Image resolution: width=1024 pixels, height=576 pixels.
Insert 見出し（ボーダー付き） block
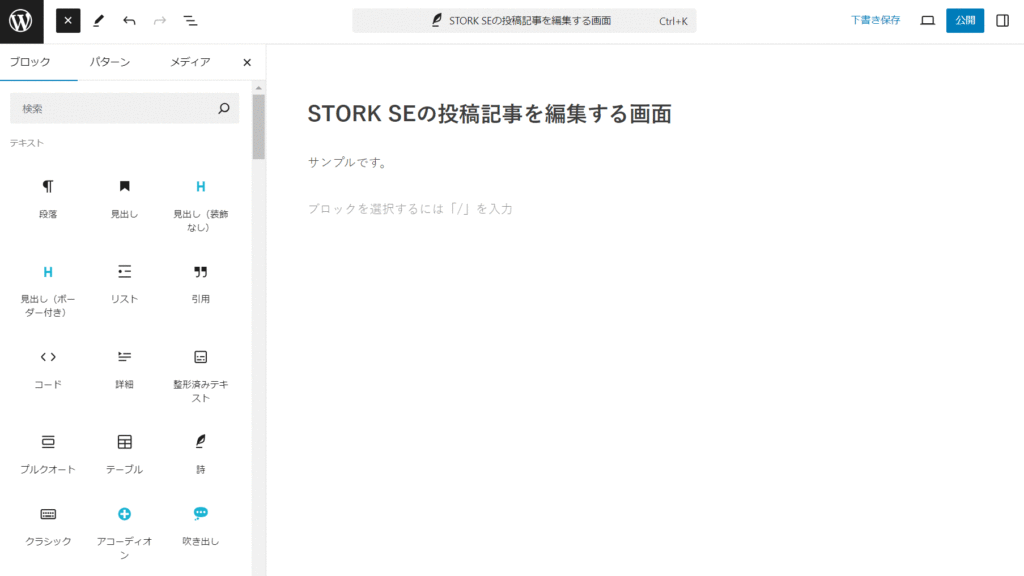click(x=48, y=291)
